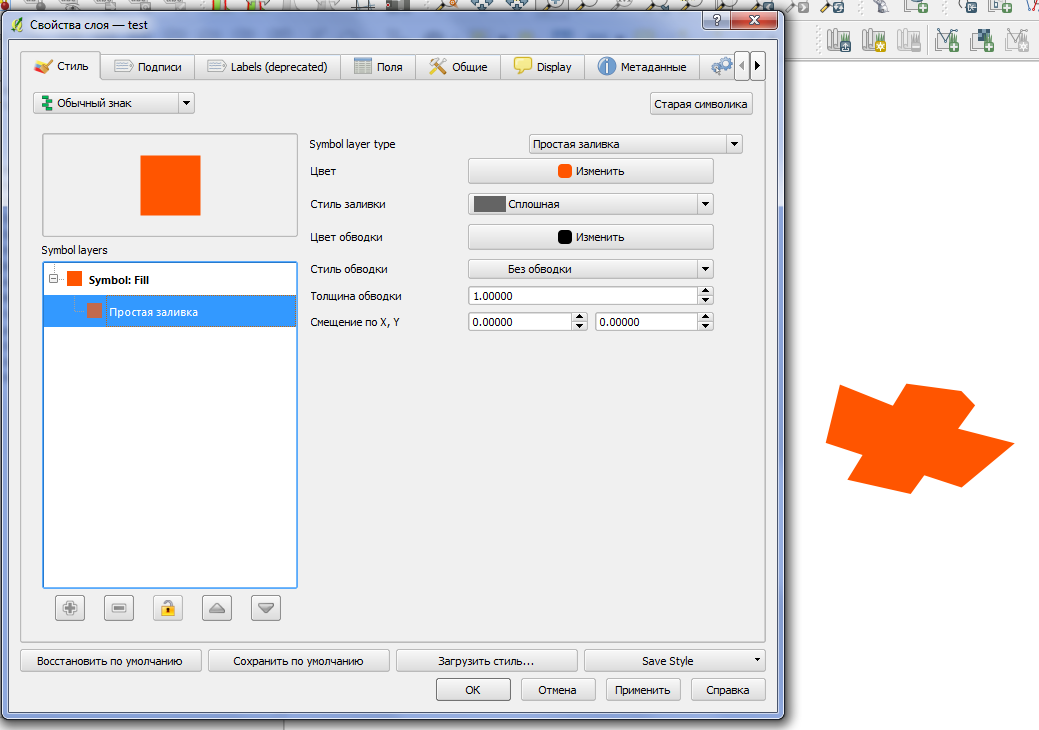The height and width of the screenshot is (730, 1039).
Task: Move the symbol layer down with the arrow icon
Action: tap(265, 607)
